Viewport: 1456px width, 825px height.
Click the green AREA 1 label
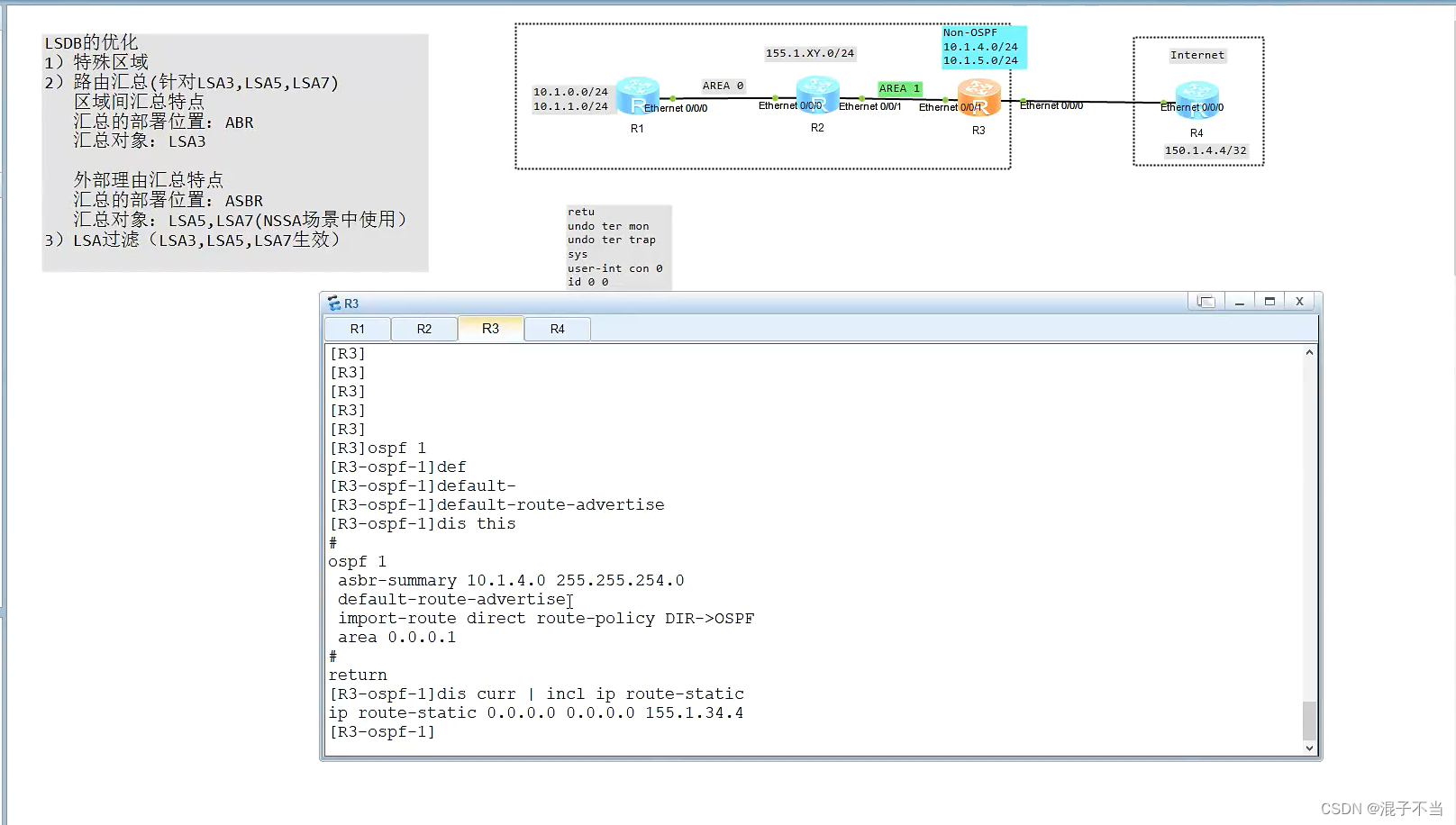[900, 88]
